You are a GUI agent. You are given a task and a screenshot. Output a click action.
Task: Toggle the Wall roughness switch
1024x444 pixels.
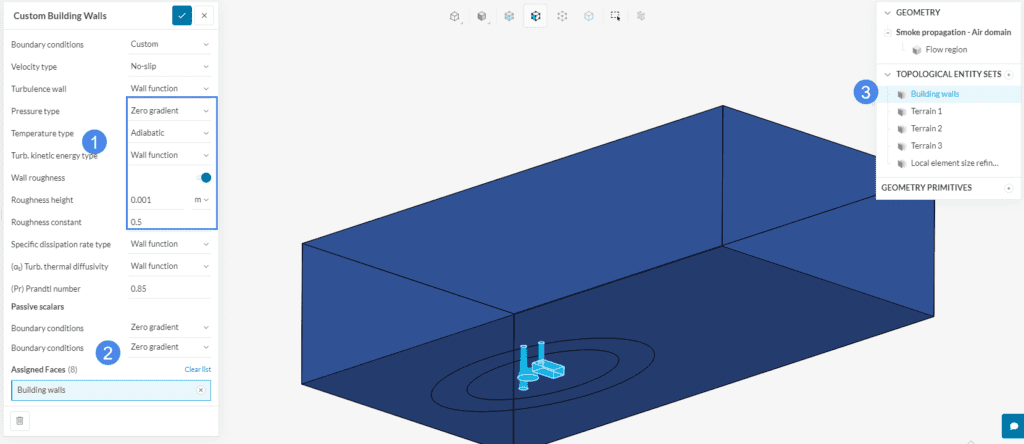(x=204, y=178)
